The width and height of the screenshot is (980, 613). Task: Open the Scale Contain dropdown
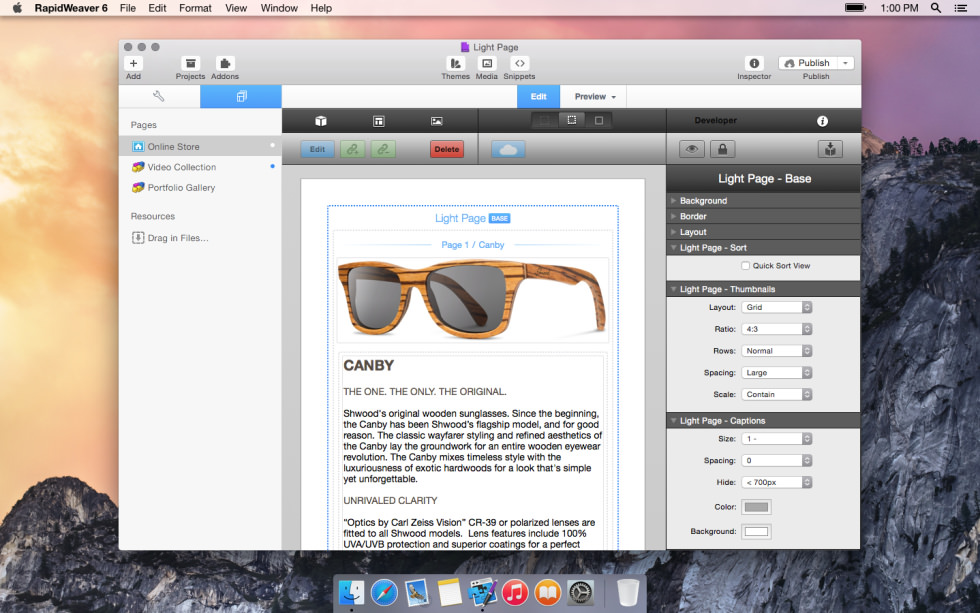[x=777, y=394]
